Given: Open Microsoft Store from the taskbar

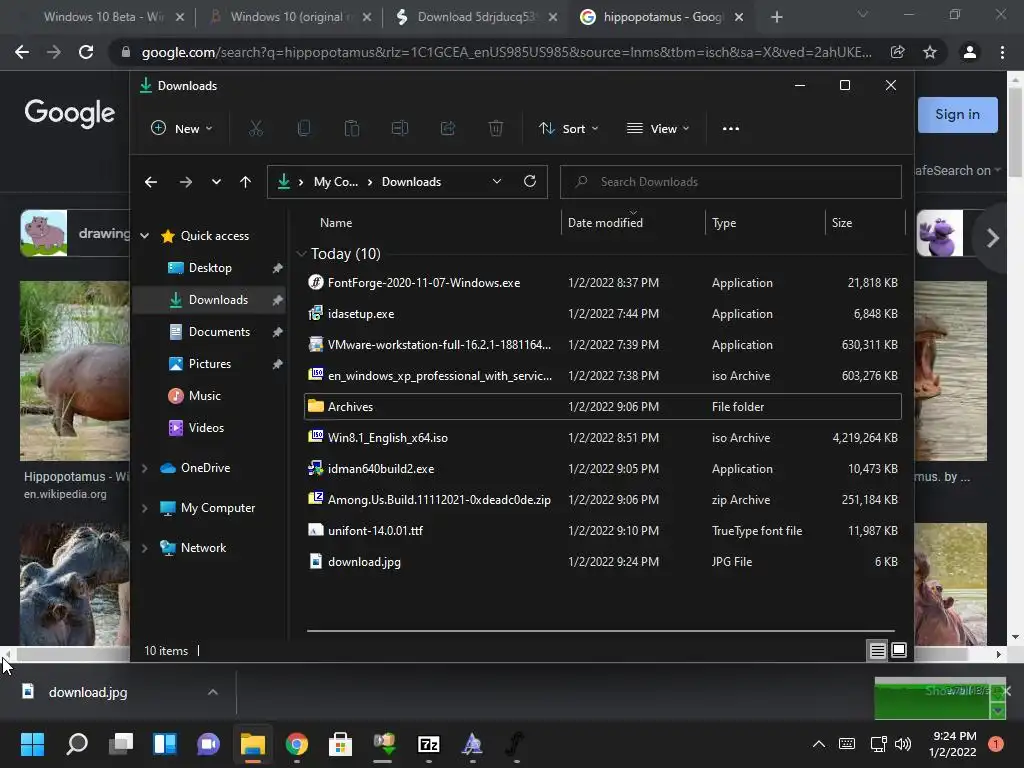Looking at the screenshot, I should 340,744.
